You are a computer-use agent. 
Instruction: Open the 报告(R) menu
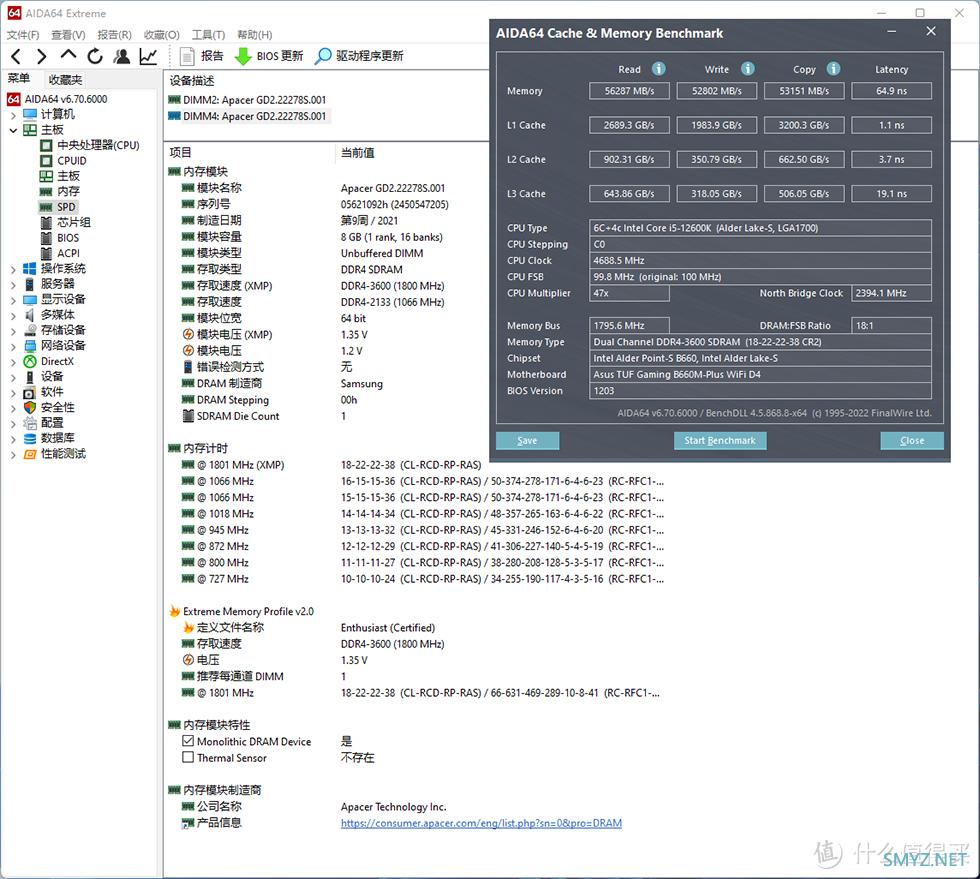(x=114, y=35)
